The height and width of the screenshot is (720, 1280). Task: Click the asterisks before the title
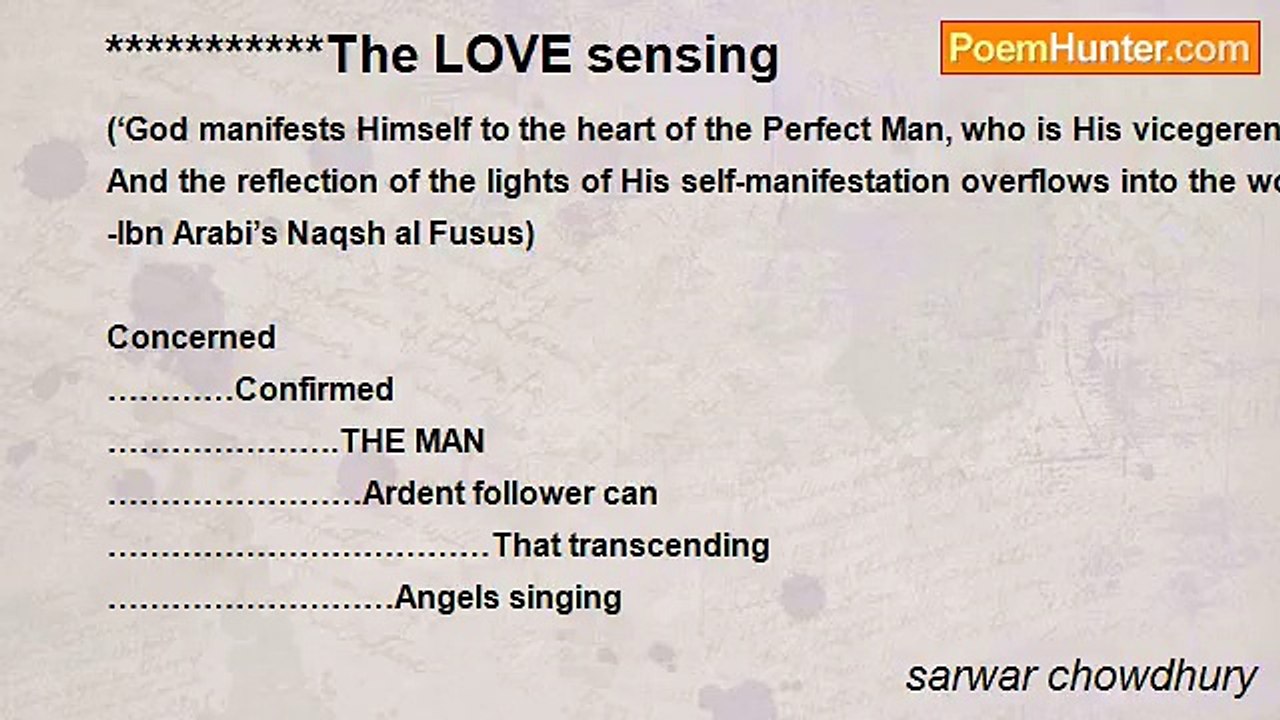click(216, 47)
